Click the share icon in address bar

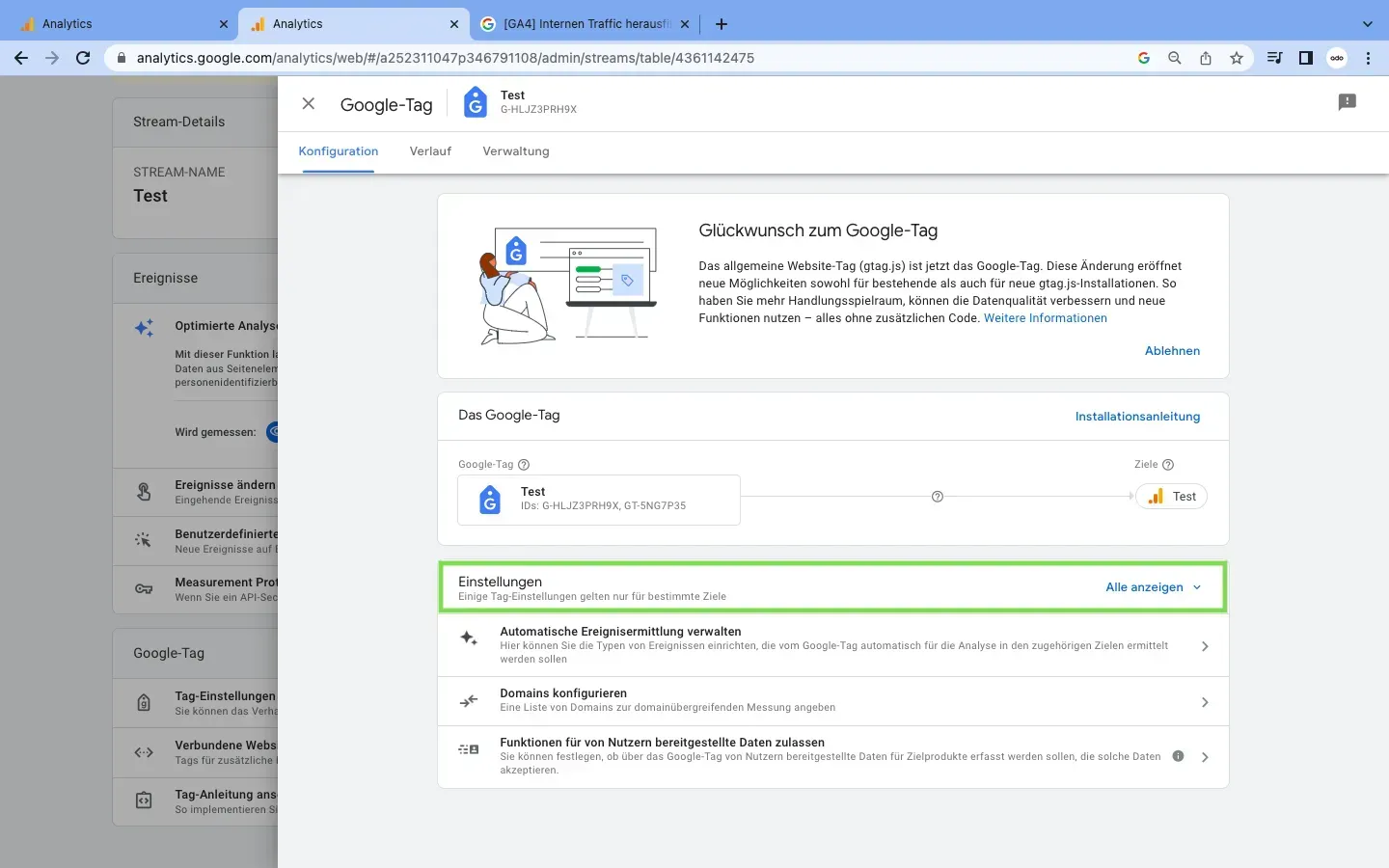coord(1206,58)
